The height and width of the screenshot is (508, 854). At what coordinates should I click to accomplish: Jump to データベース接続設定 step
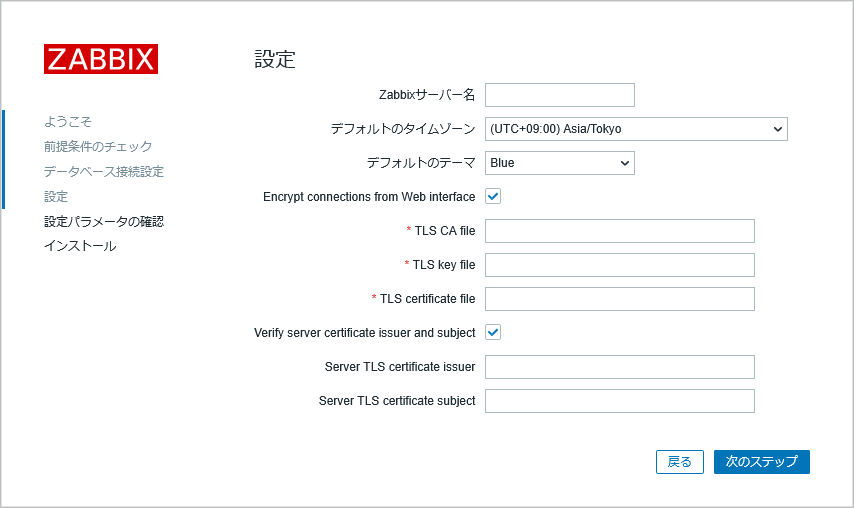(x=104, y=172)
